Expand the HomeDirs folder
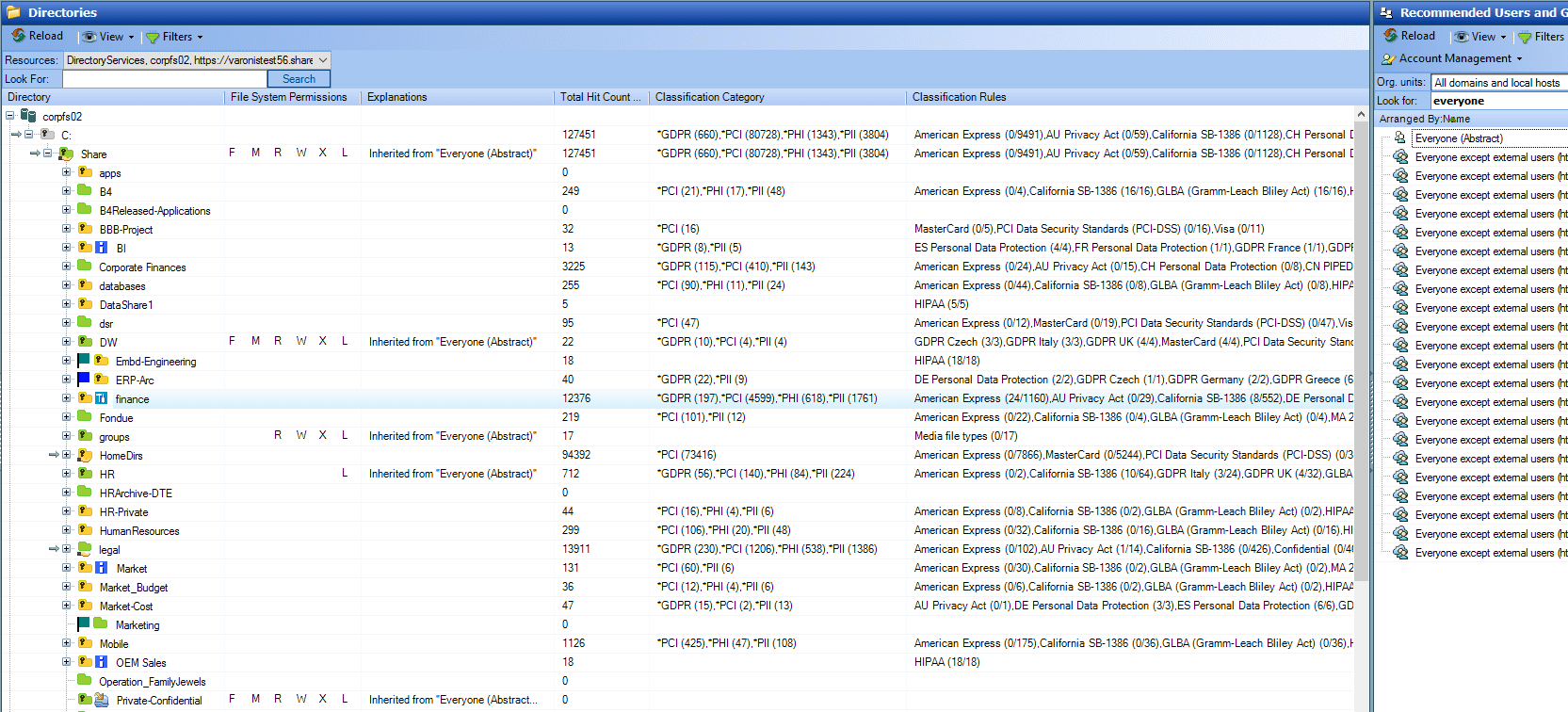Screen dimensions: 1568x712 (66, 455)
